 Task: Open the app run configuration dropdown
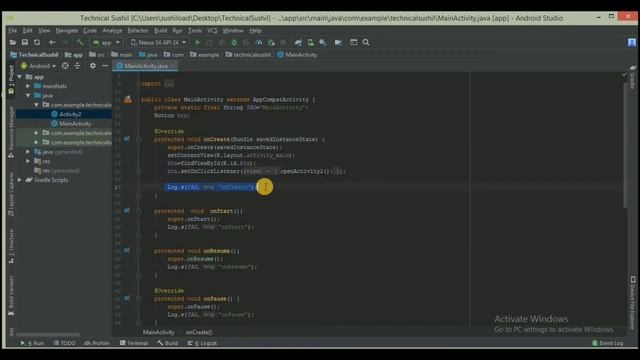[107, 42]
